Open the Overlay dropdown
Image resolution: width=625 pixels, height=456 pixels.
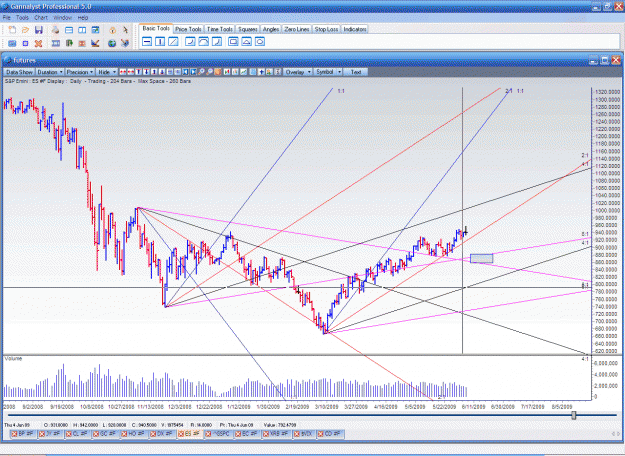[x=298, y=72]
